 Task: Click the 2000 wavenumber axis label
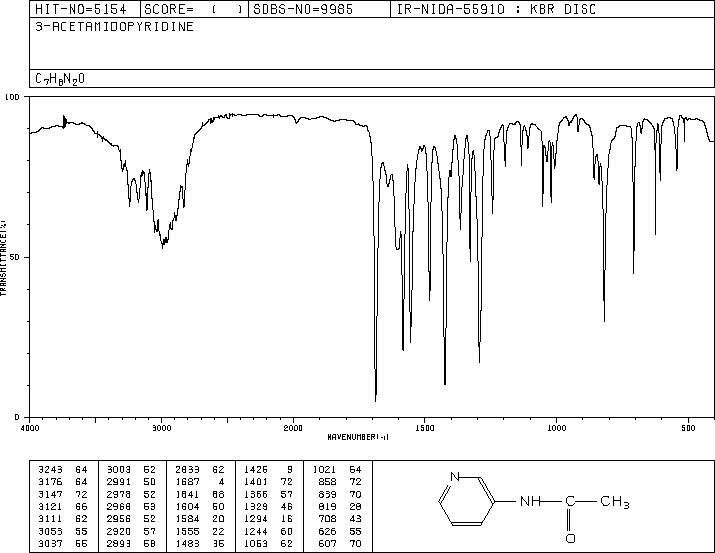coord(293,428)
